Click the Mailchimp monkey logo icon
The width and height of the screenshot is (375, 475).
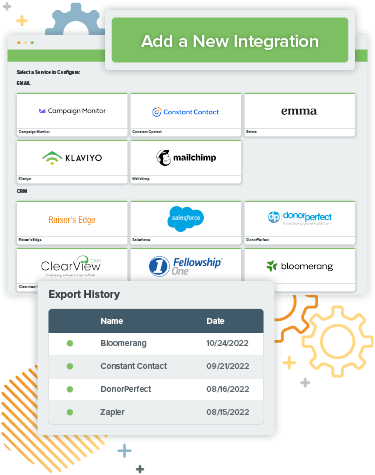(x=164, y=157)
